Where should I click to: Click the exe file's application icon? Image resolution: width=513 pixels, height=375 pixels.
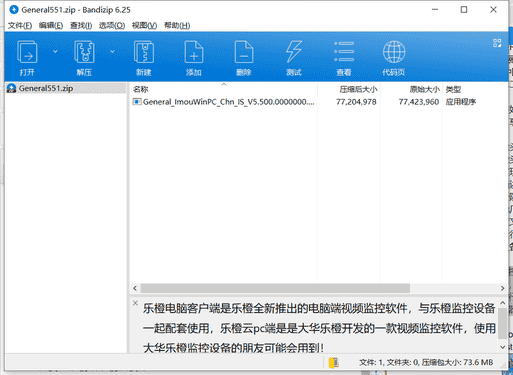(x=137, y=102)
